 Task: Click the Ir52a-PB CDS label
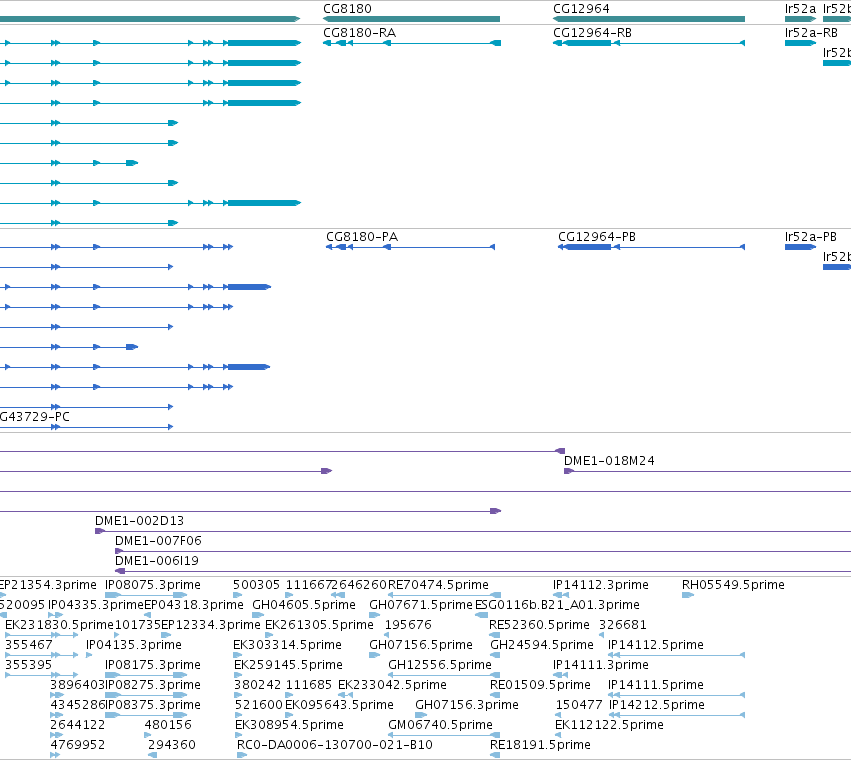(x=810, y=237)
